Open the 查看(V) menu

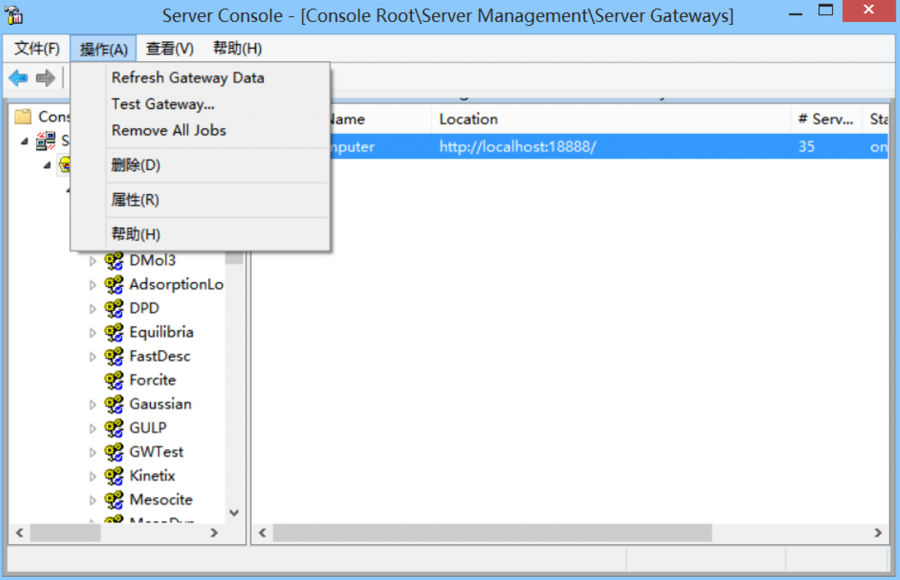[x=169, y=48]
